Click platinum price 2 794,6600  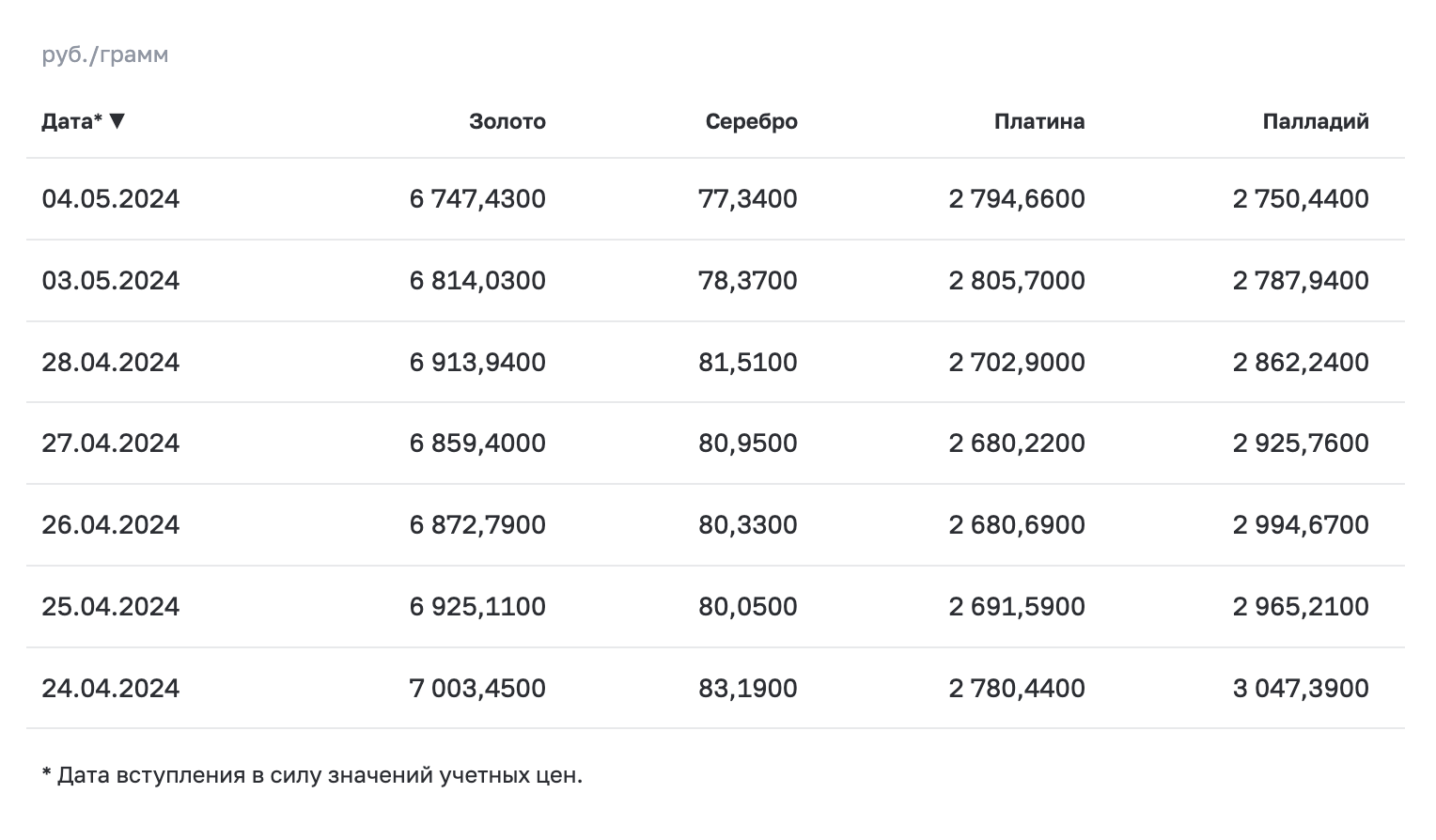point(1017,199)
